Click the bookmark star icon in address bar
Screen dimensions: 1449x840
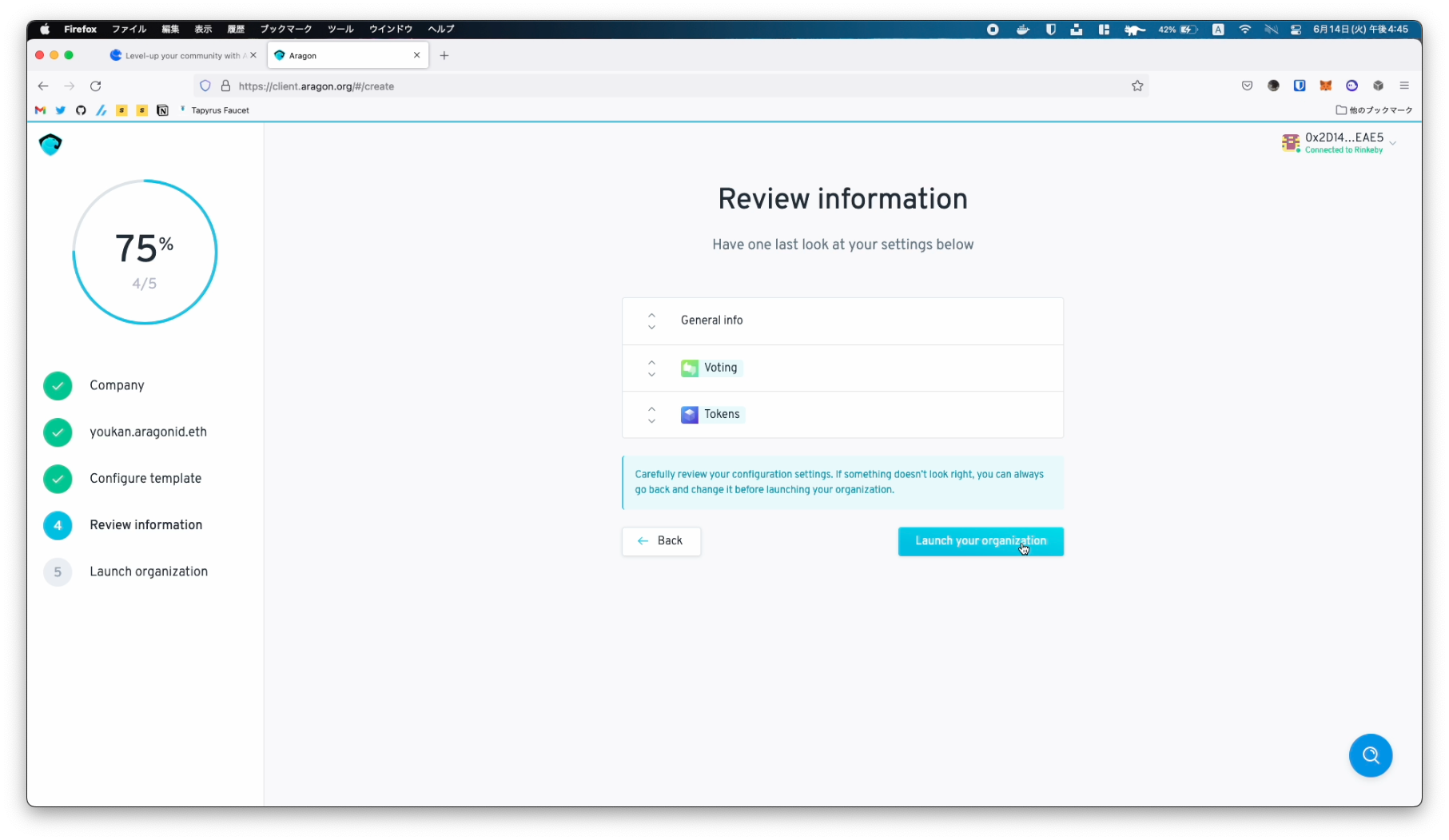1137,86
